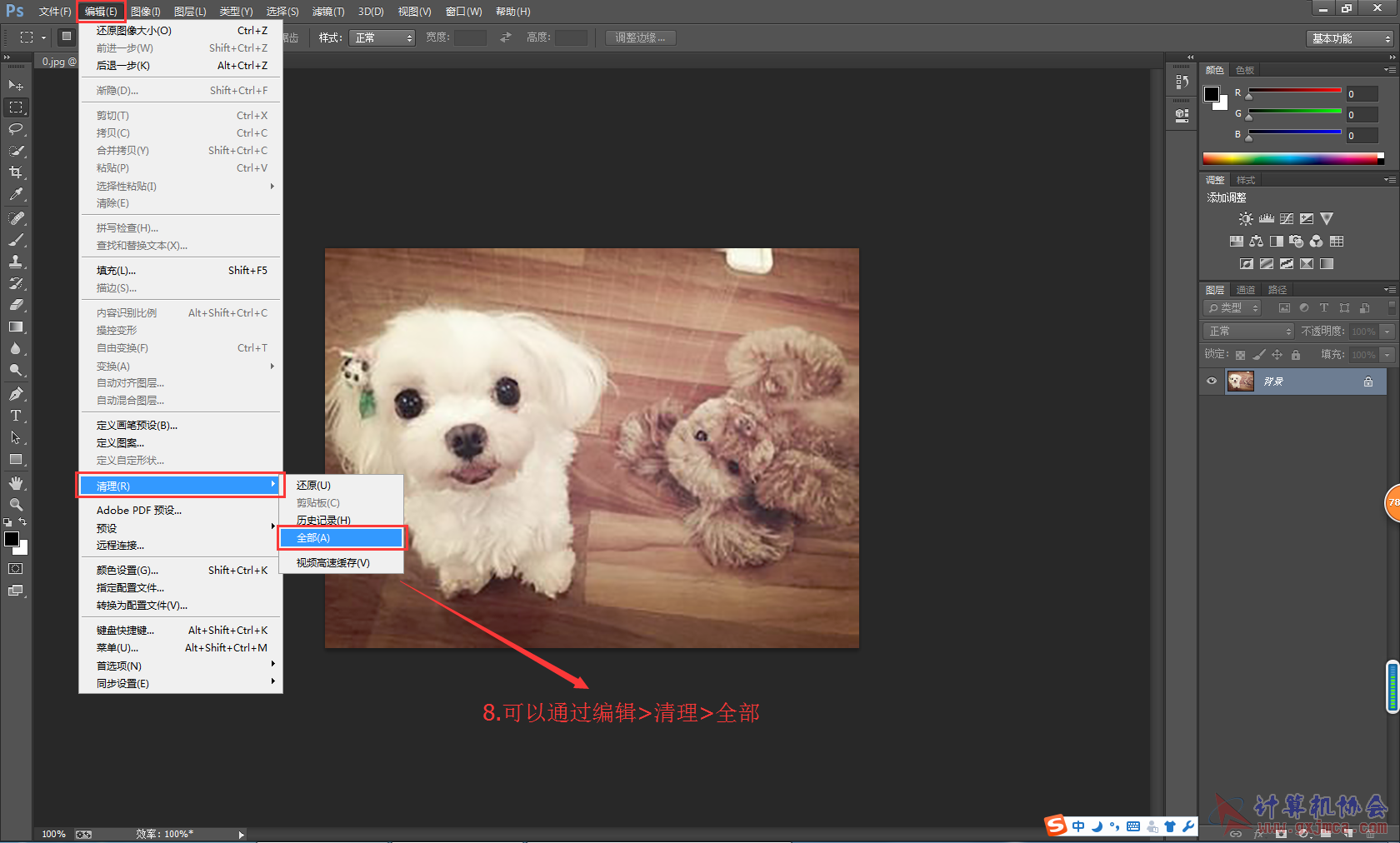1400x843 pixels.
Task: Click the 调整边缘... button
Action: pyautogui.click(x=640, y=38)
